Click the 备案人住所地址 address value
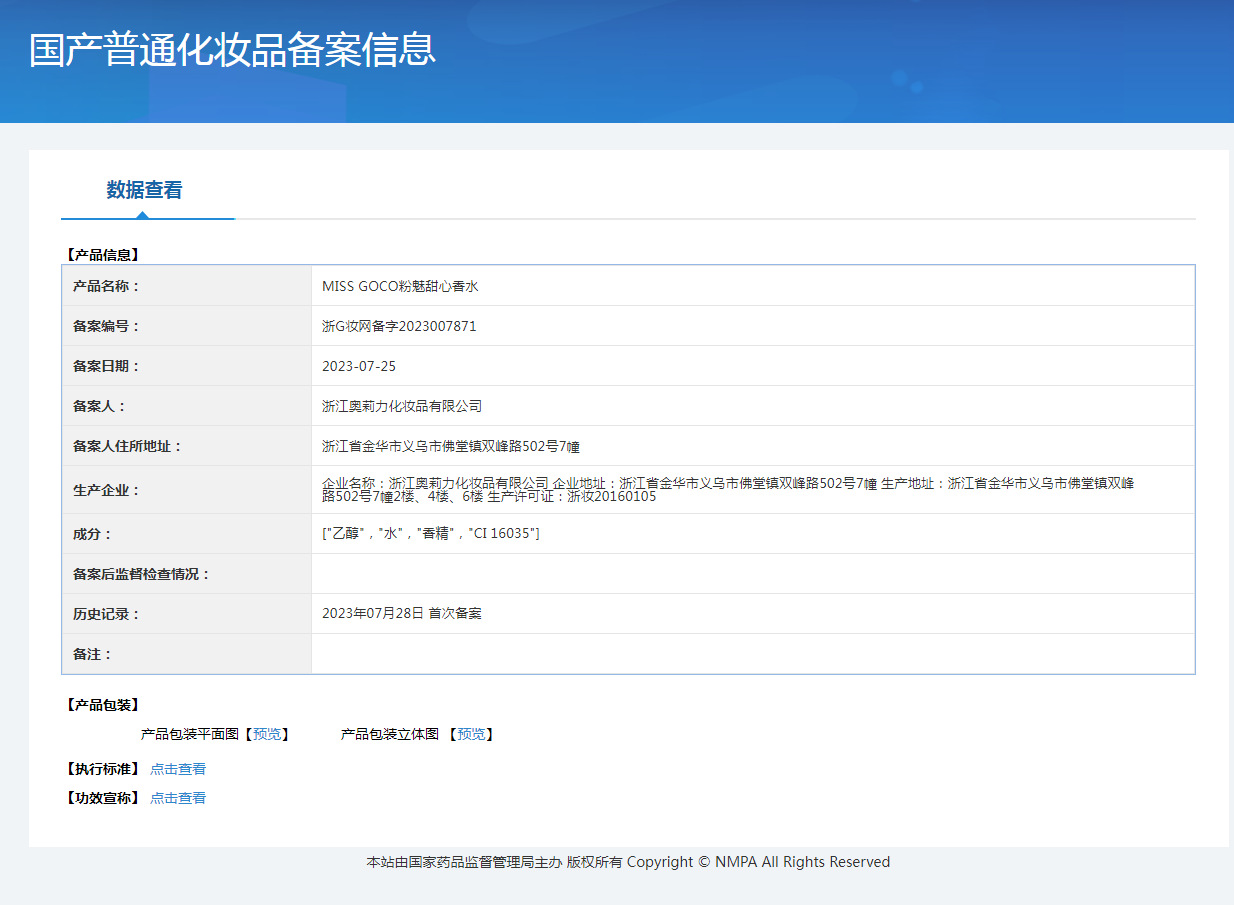 (451, 446)
